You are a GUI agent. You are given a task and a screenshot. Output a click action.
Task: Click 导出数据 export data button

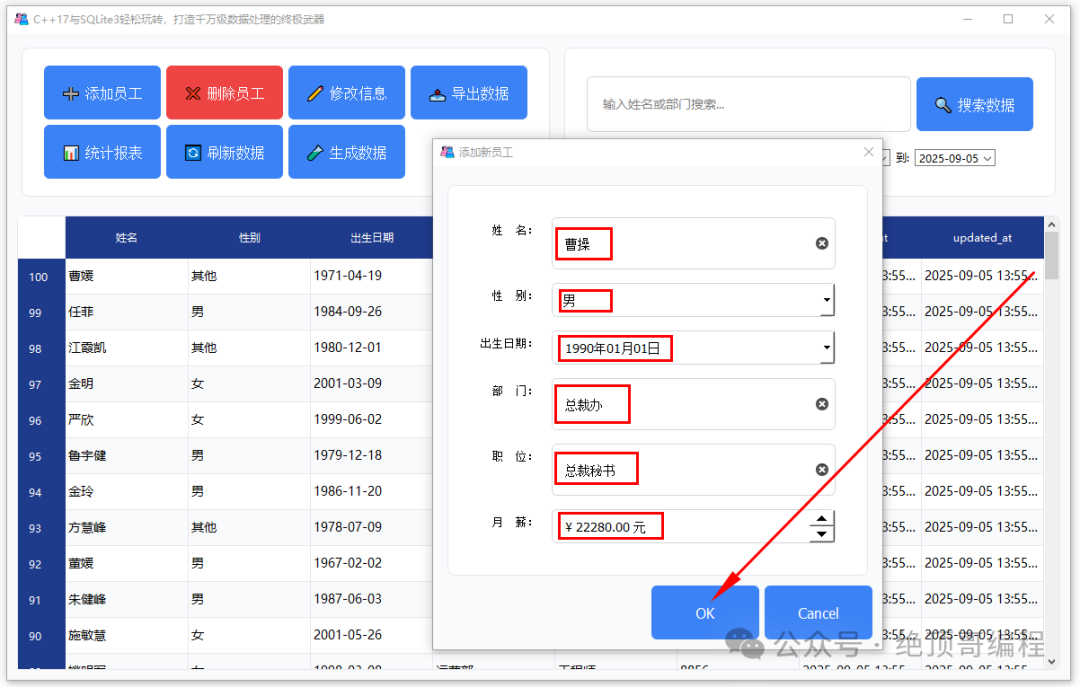click(x=469, y=92)
